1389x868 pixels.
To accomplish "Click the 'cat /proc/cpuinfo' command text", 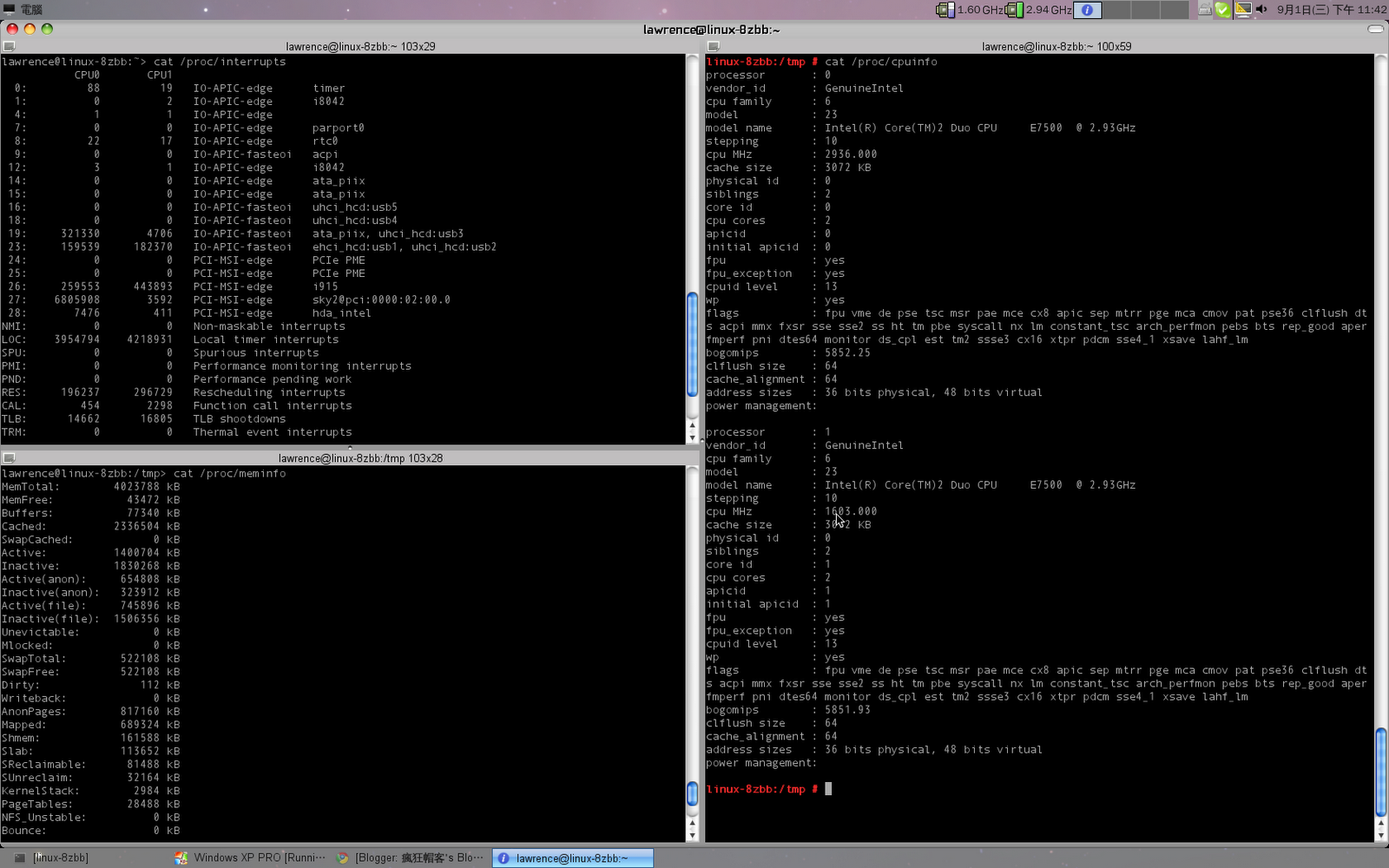I will [881, 62].
